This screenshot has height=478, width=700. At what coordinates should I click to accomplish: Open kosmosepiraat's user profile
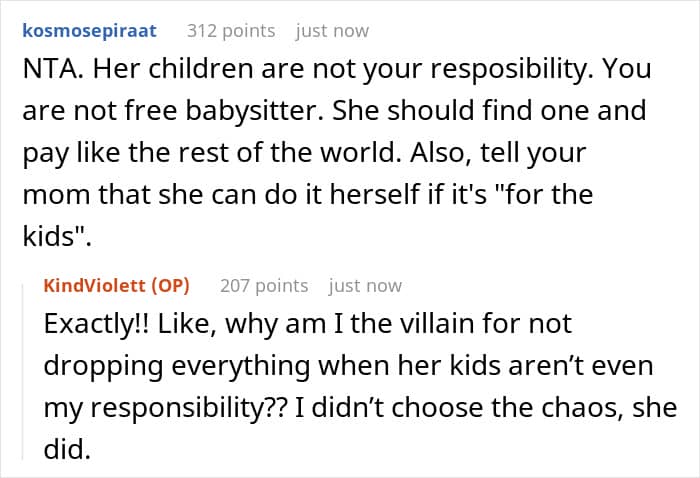(x=89, y=31)
